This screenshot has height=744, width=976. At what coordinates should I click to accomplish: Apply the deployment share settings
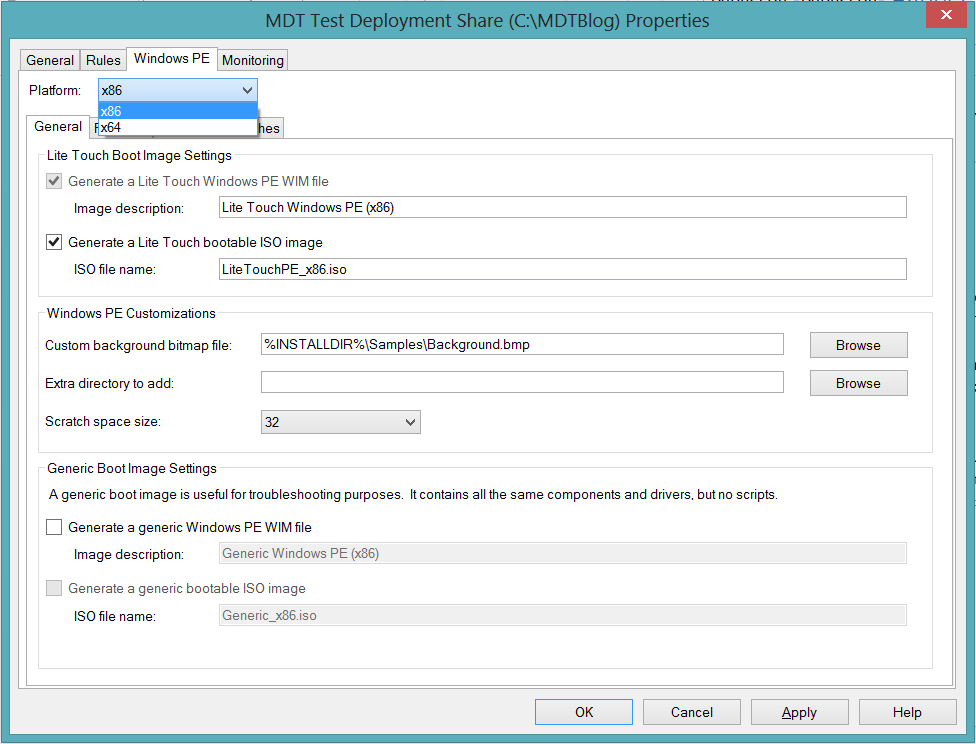[x=799, y=712]
